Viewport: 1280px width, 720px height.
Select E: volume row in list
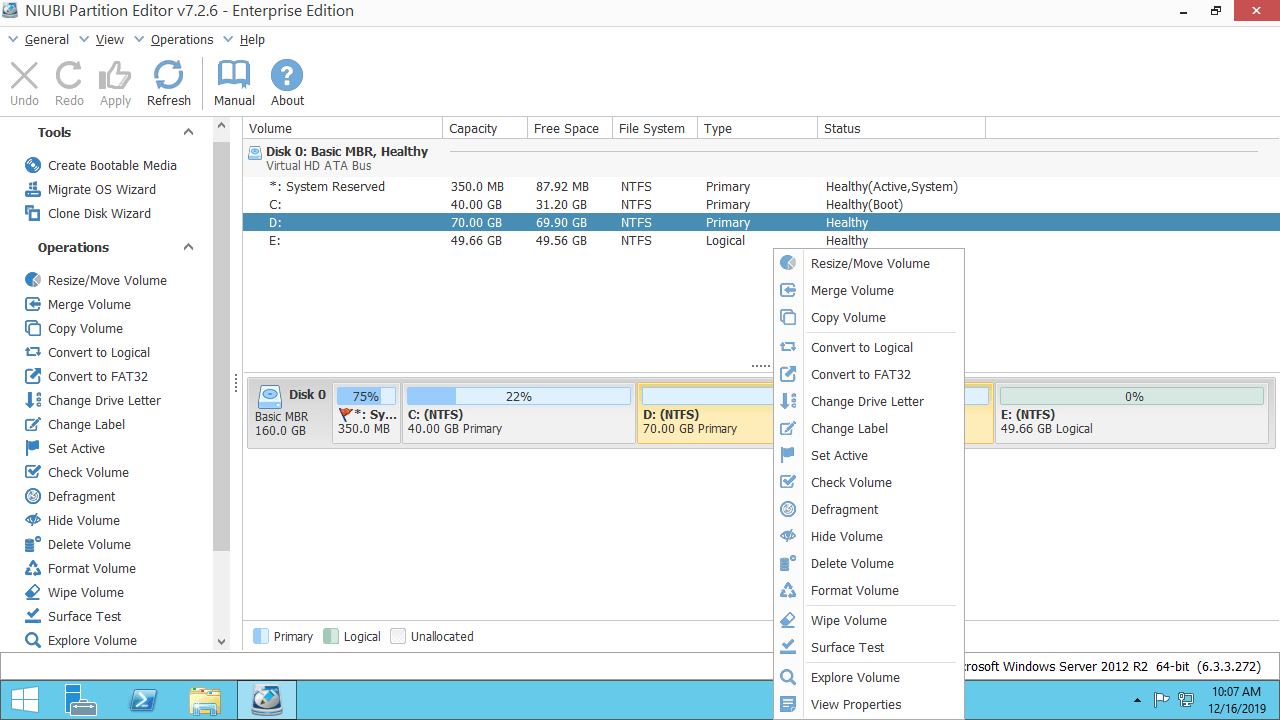tap(276, 241)
